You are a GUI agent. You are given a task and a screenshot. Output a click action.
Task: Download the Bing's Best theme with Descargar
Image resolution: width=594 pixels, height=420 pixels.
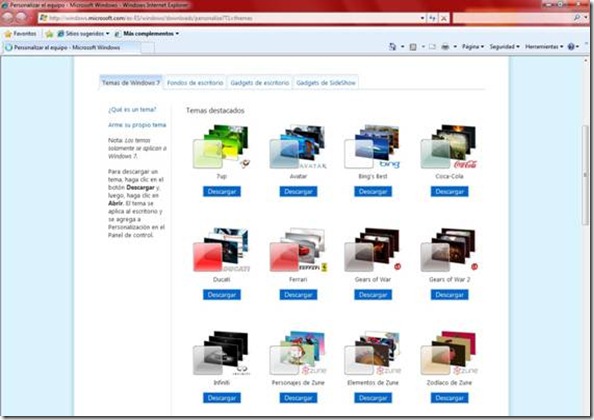tap(373, 192)
